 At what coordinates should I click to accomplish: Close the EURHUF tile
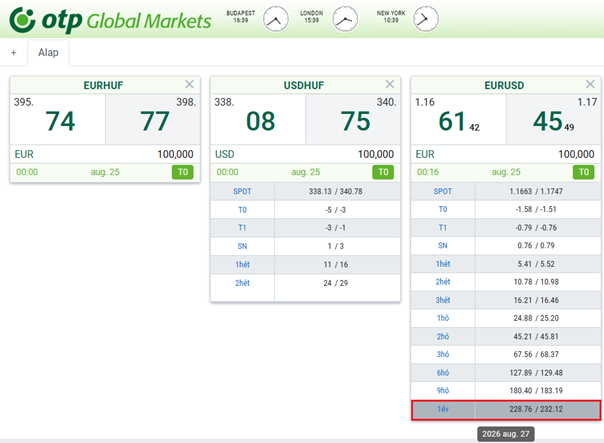point(189,84)
